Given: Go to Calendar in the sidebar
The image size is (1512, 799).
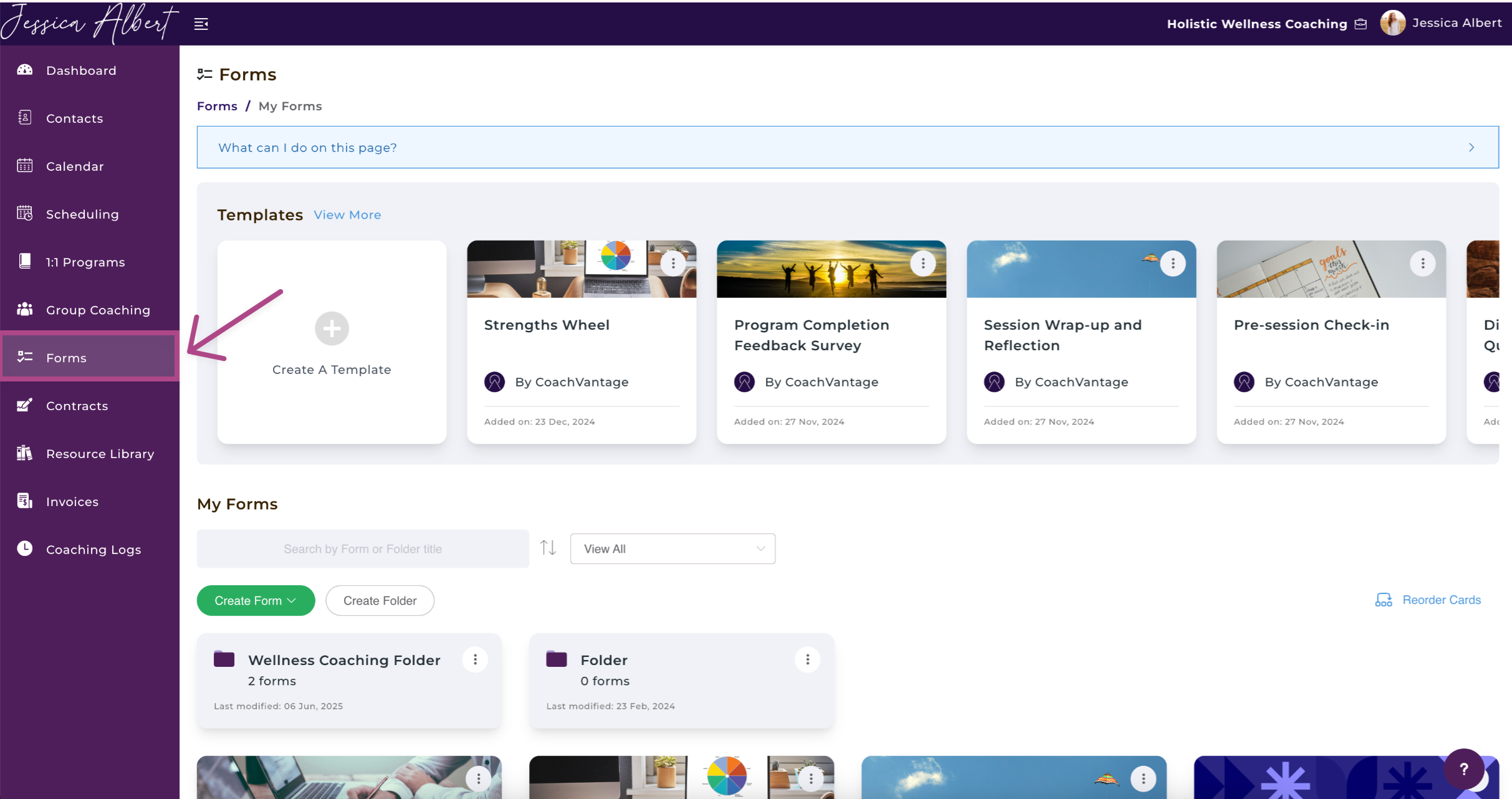Looking at the screenshot, I should tap(90, 166).
